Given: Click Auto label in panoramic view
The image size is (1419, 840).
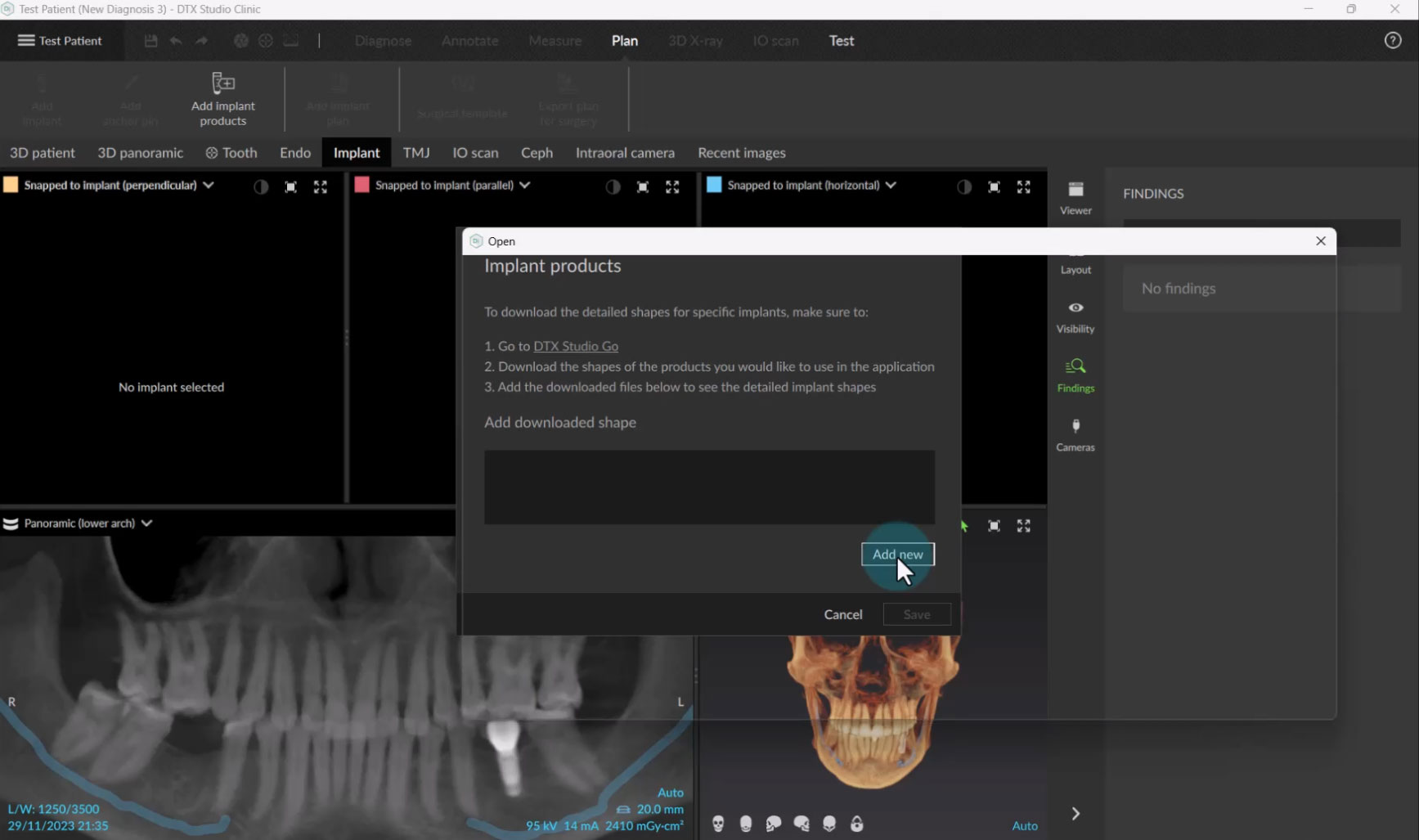Looking at the screenshot, I should [671, 793].
